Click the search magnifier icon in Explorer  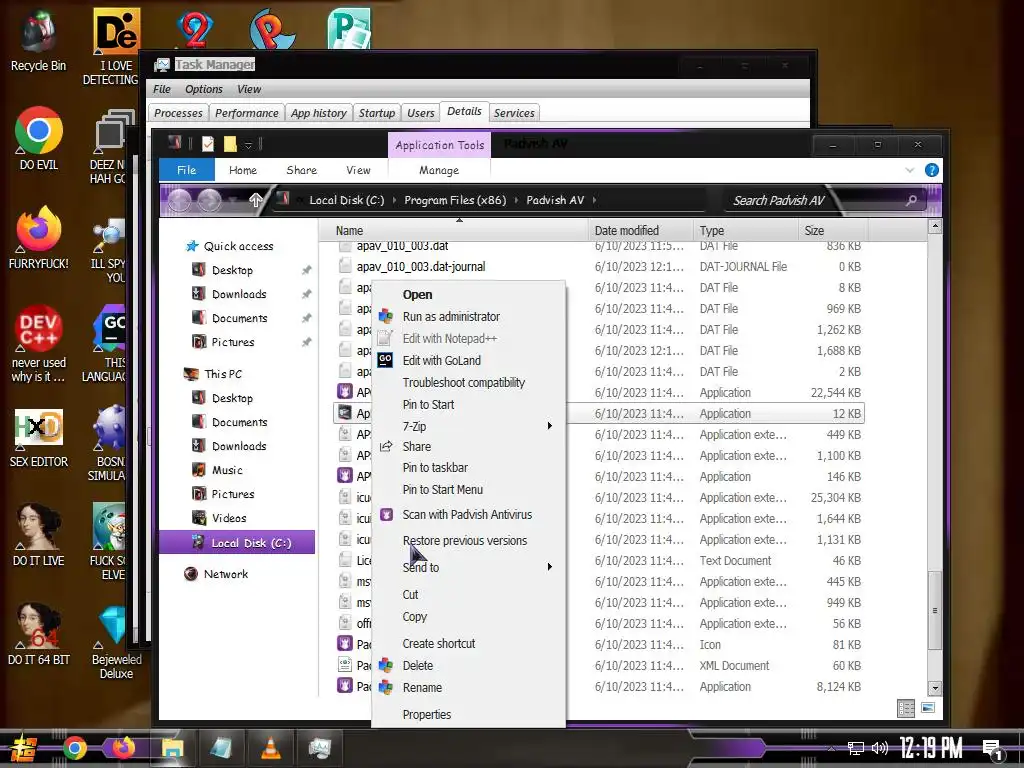(x=911, y=200)
